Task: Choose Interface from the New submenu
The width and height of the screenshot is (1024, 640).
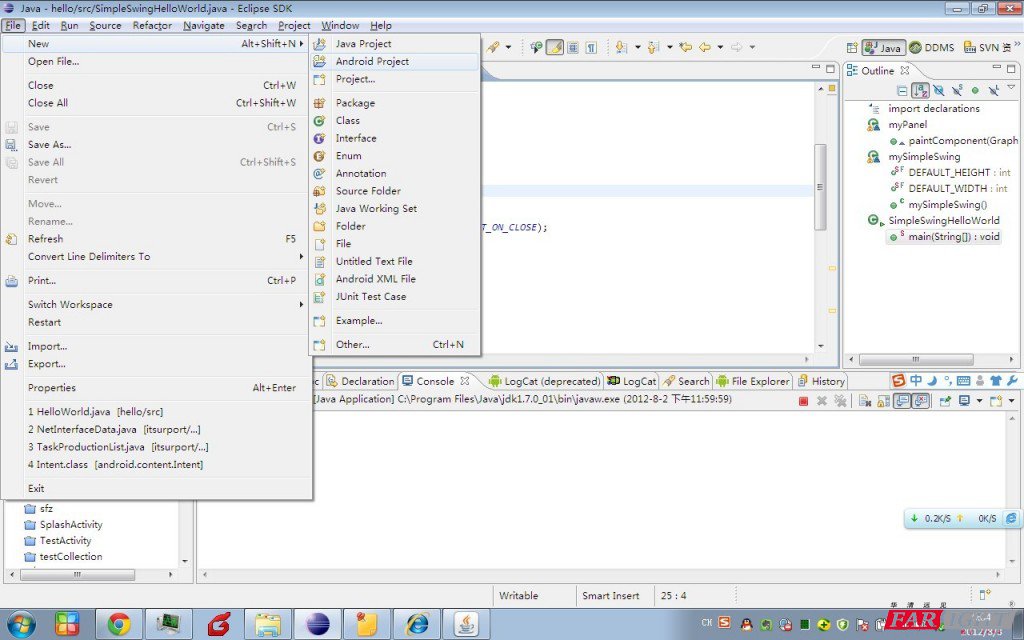Action: tap(395, 138)
